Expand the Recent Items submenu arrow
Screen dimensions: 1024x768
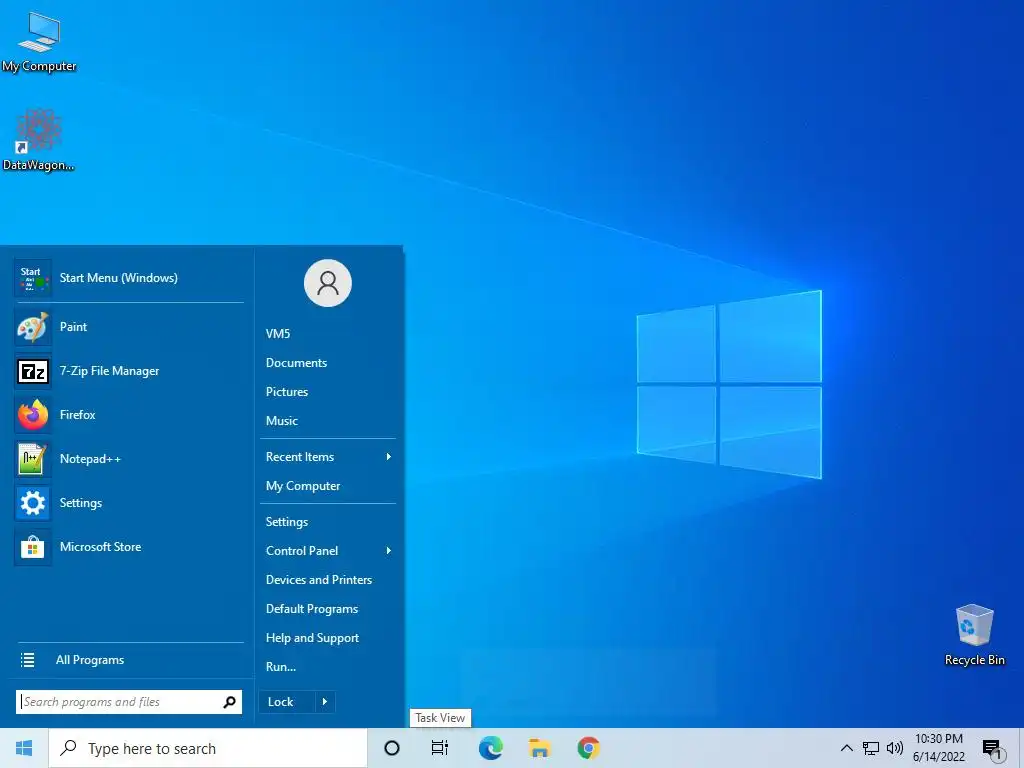point(389,456)
